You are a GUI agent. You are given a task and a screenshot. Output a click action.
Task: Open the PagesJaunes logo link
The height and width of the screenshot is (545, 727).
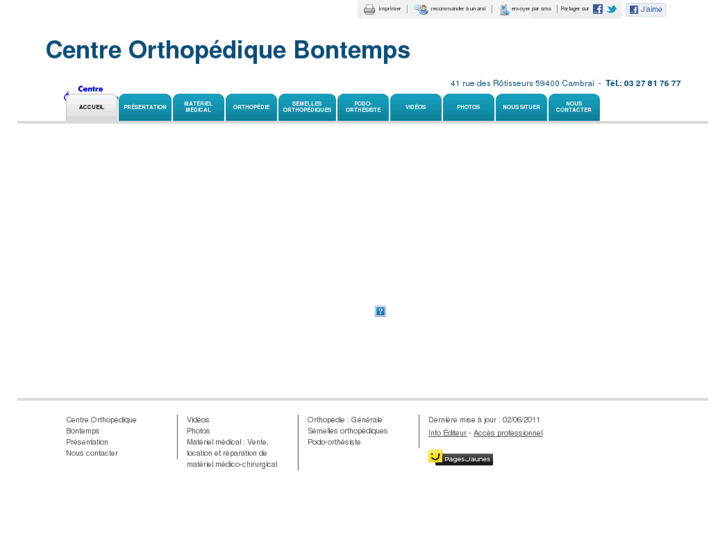coord(460,458)
